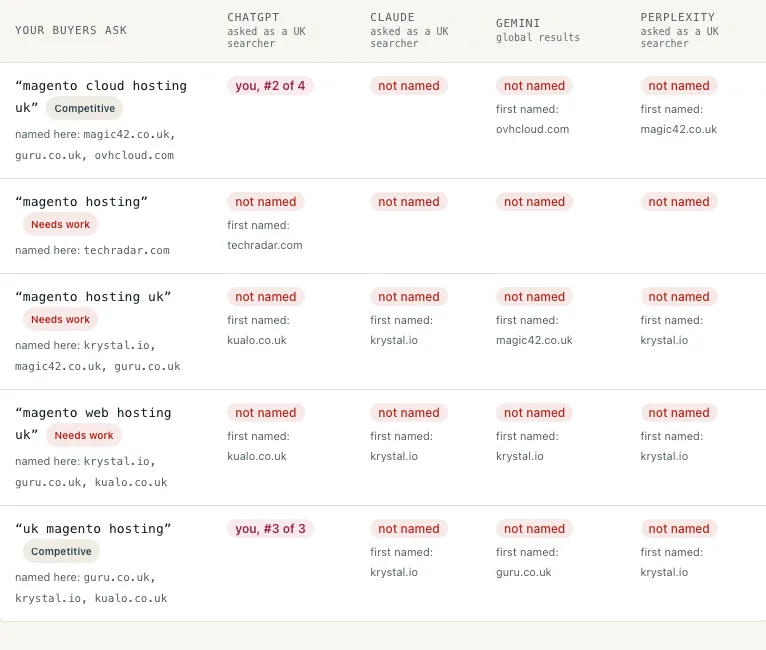Select the query "magento web hosting uk"

click(x=93, y=423)
